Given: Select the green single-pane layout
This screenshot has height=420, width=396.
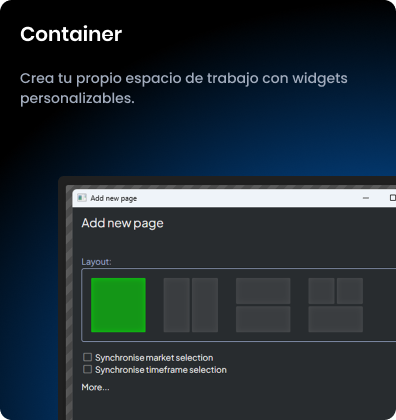Looking at the screenshot, I should pos(118,305).
